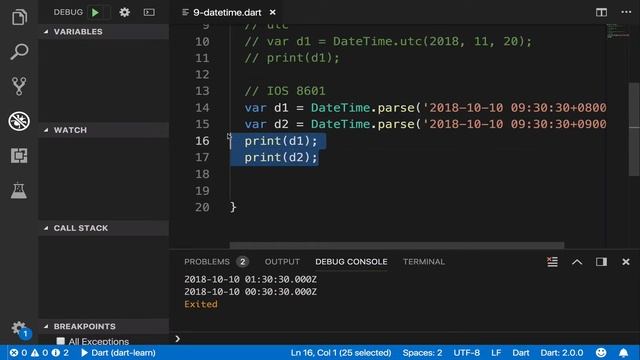
Task: Collapse the Breakpoints section
Action: 104,327
